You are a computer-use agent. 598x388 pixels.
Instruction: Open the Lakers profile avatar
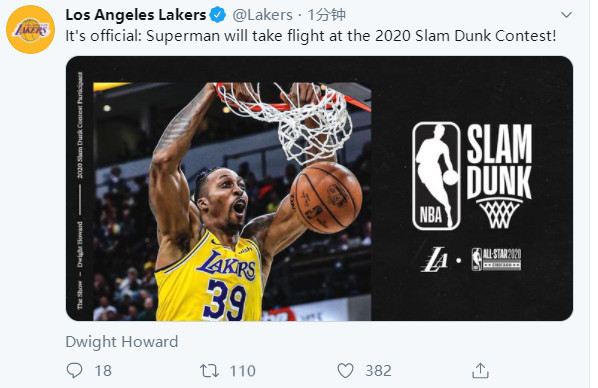31,29
